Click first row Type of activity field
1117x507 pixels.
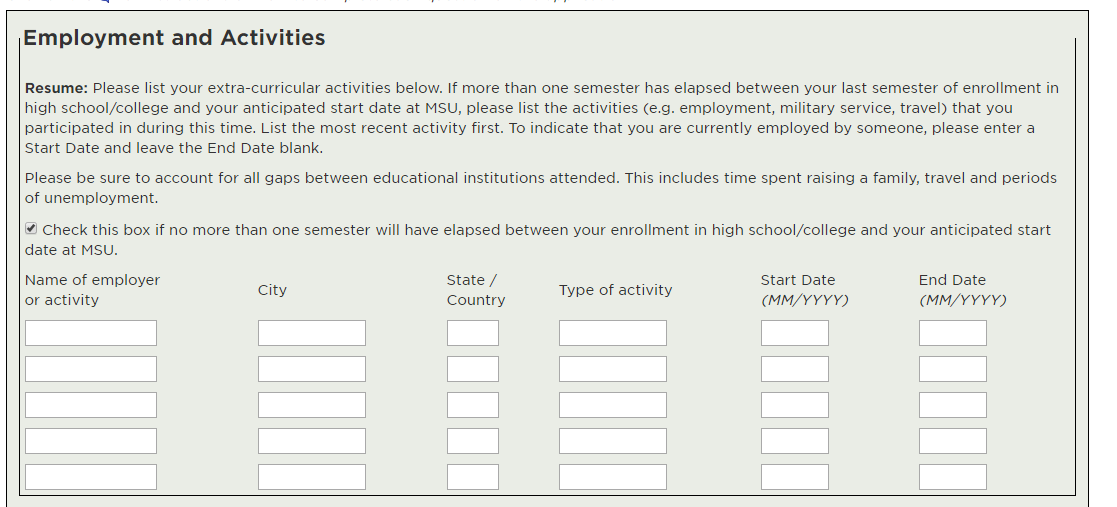click(x=613, y=333)
